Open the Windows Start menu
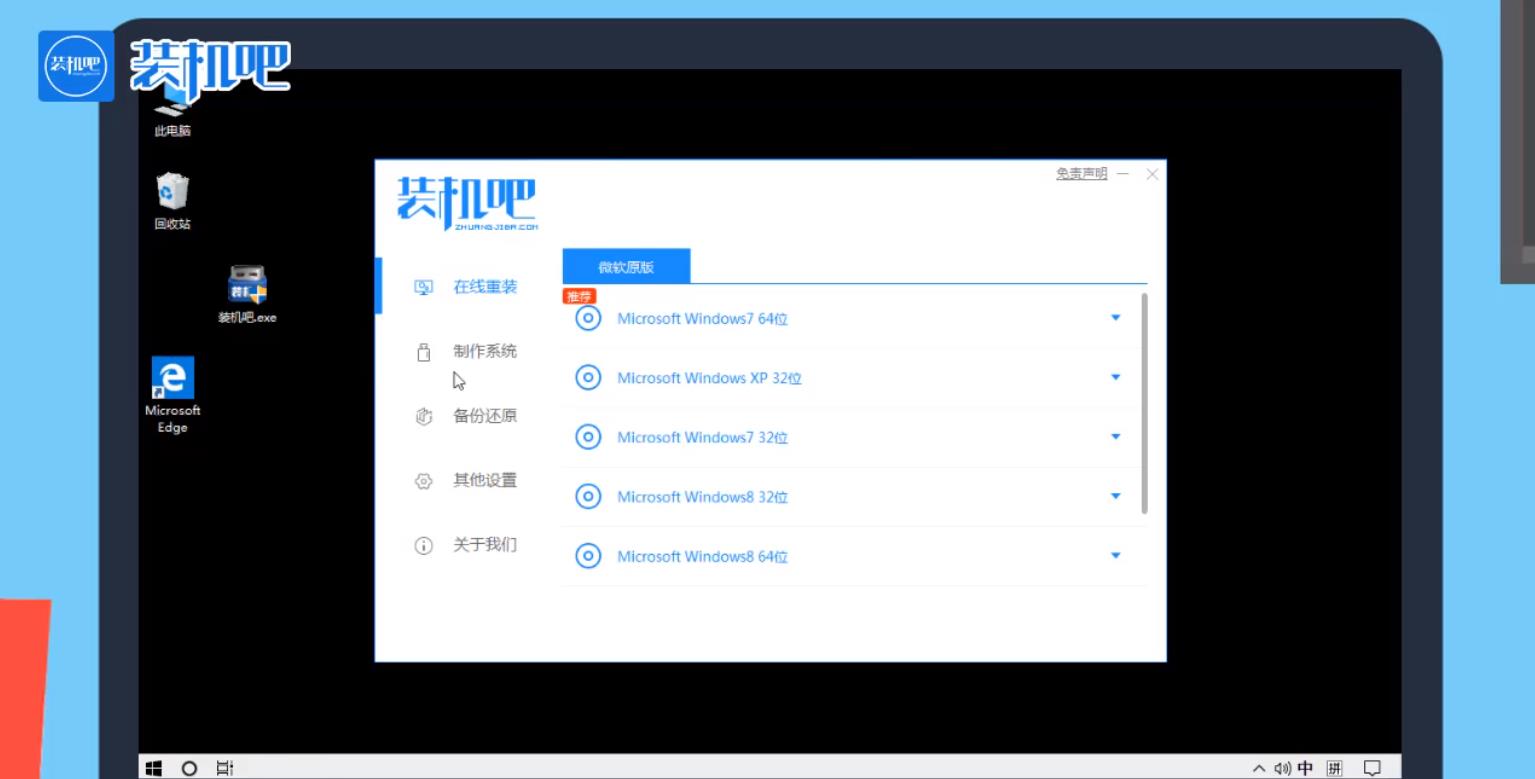 click(x=154, y=768)
